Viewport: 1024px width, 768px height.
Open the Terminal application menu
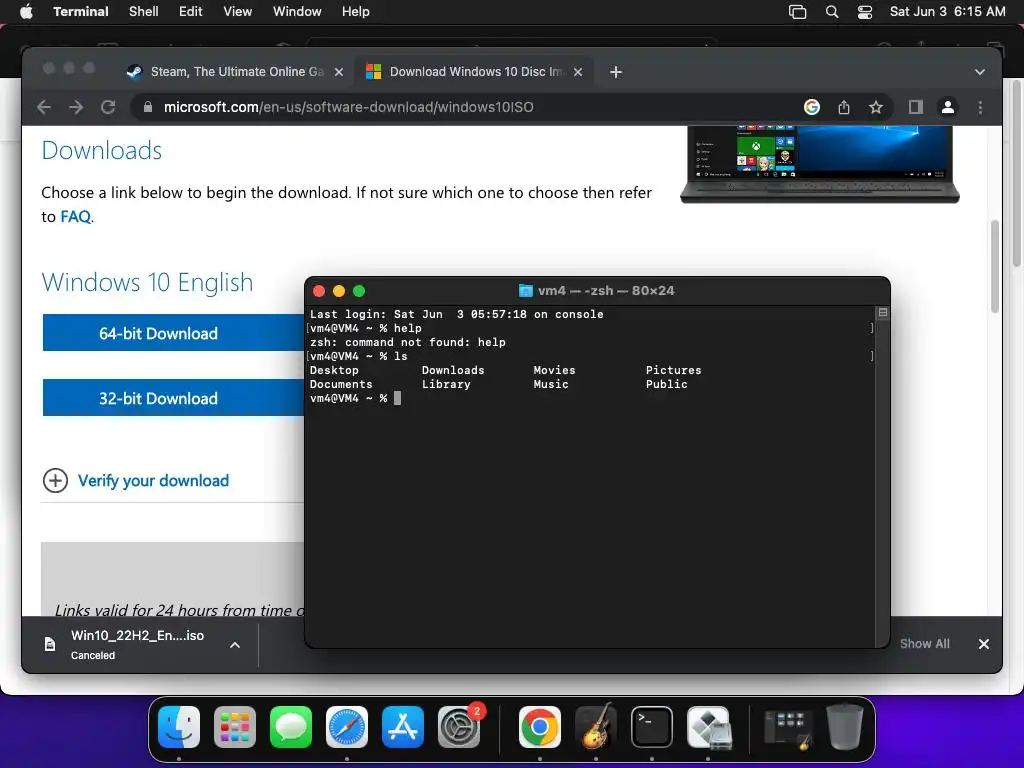click(x=80, y=12)
